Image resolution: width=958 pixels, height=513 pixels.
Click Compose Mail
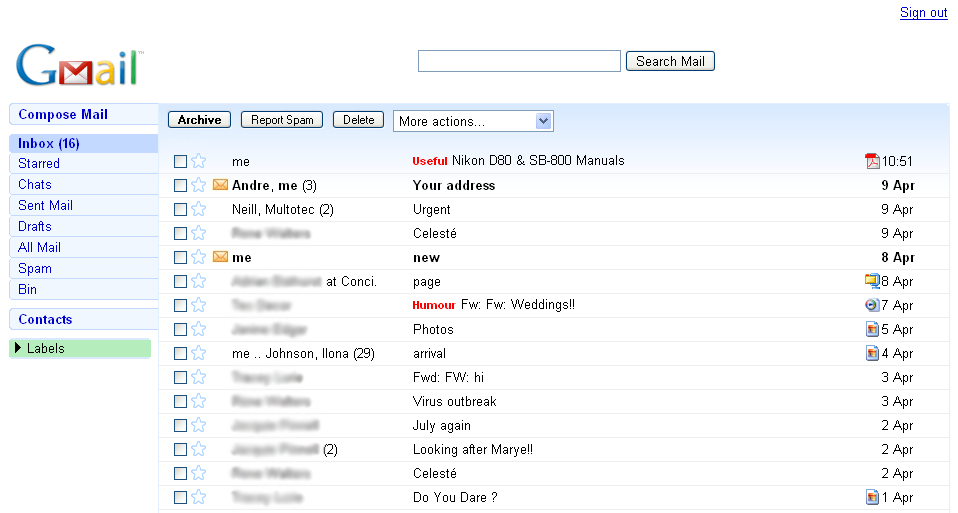click(63, 114)
